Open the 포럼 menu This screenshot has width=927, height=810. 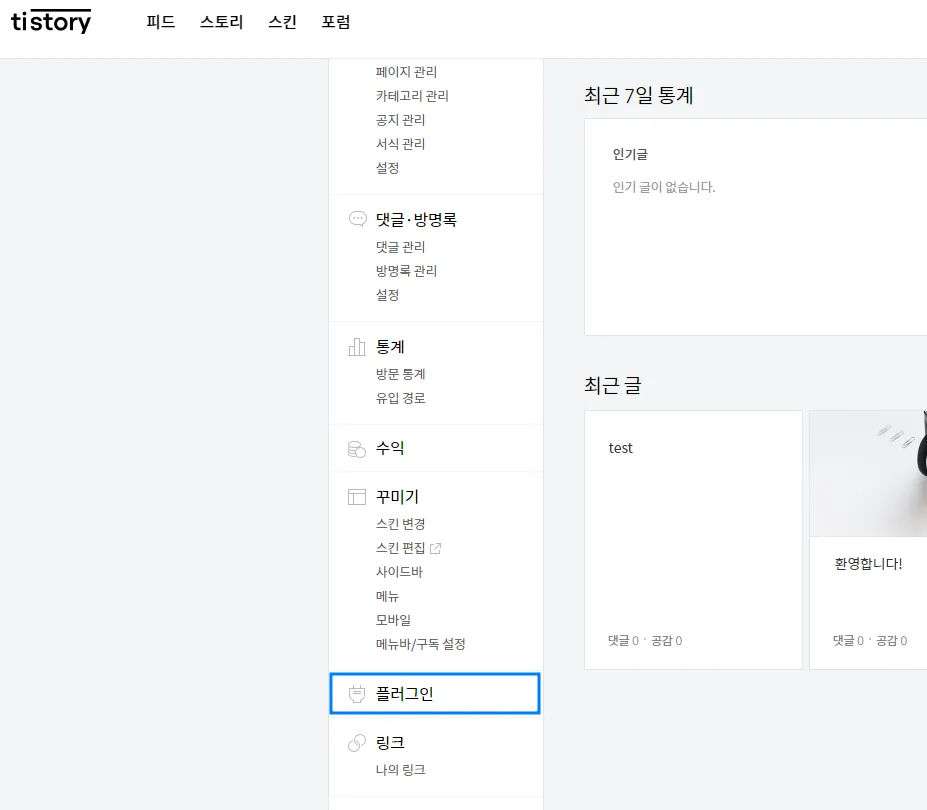[336, 22]
